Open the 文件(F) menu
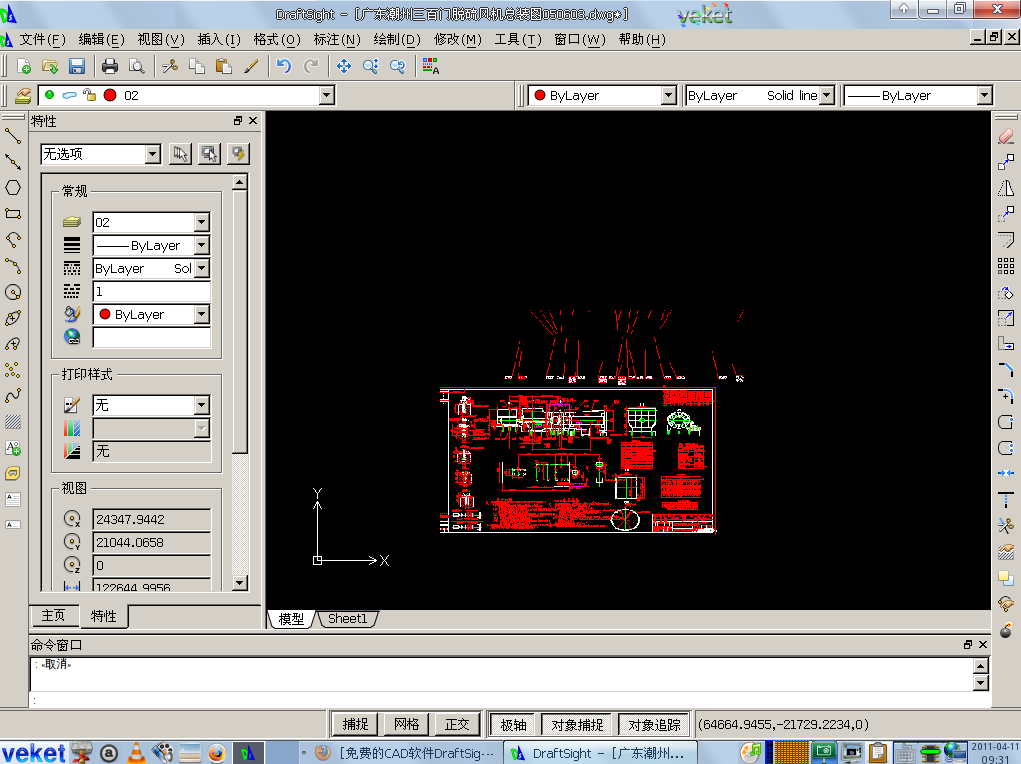Screen dimensions: 1021x764 coord(42,40)
